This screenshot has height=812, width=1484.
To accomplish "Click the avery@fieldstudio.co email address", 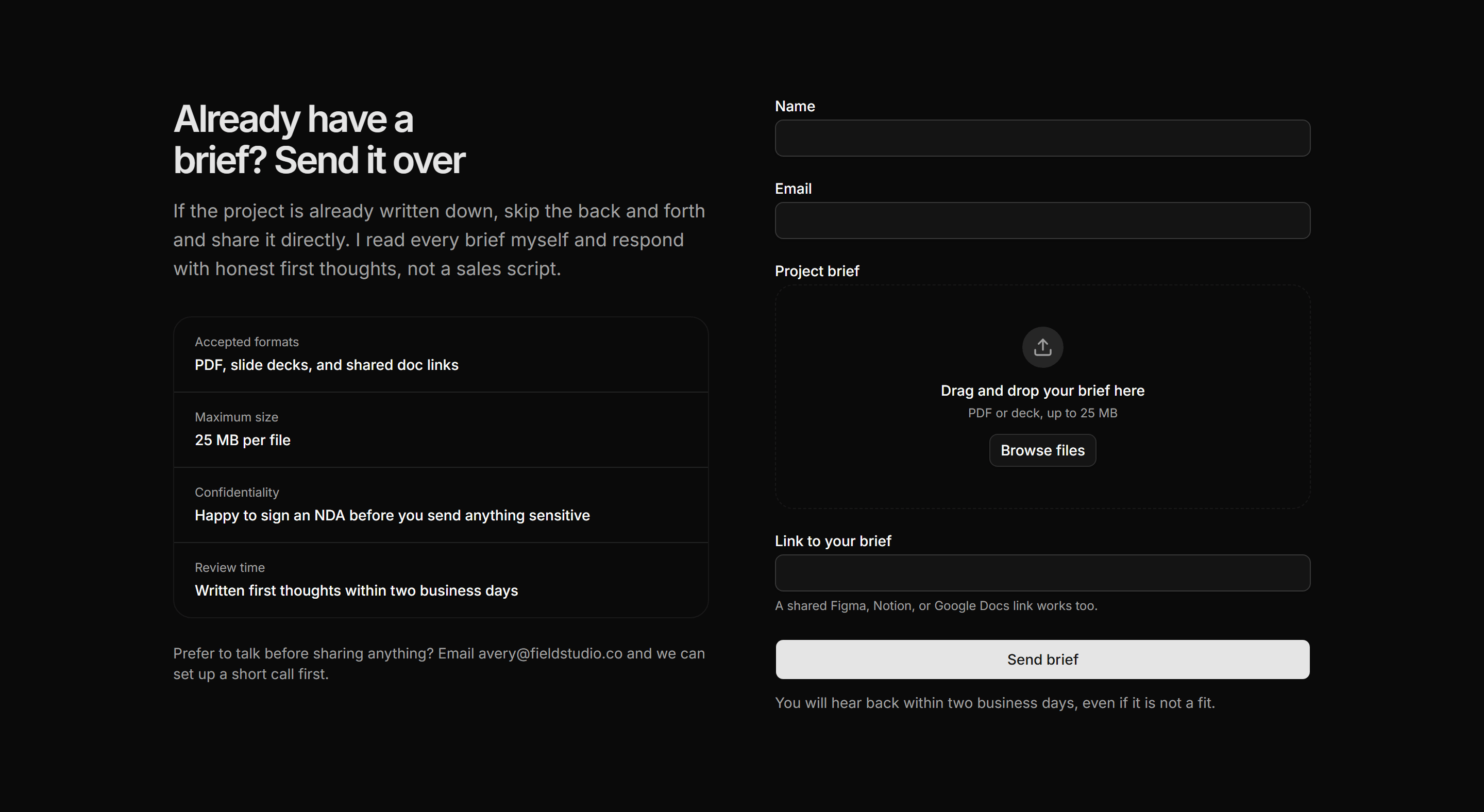I will (550, 654).
